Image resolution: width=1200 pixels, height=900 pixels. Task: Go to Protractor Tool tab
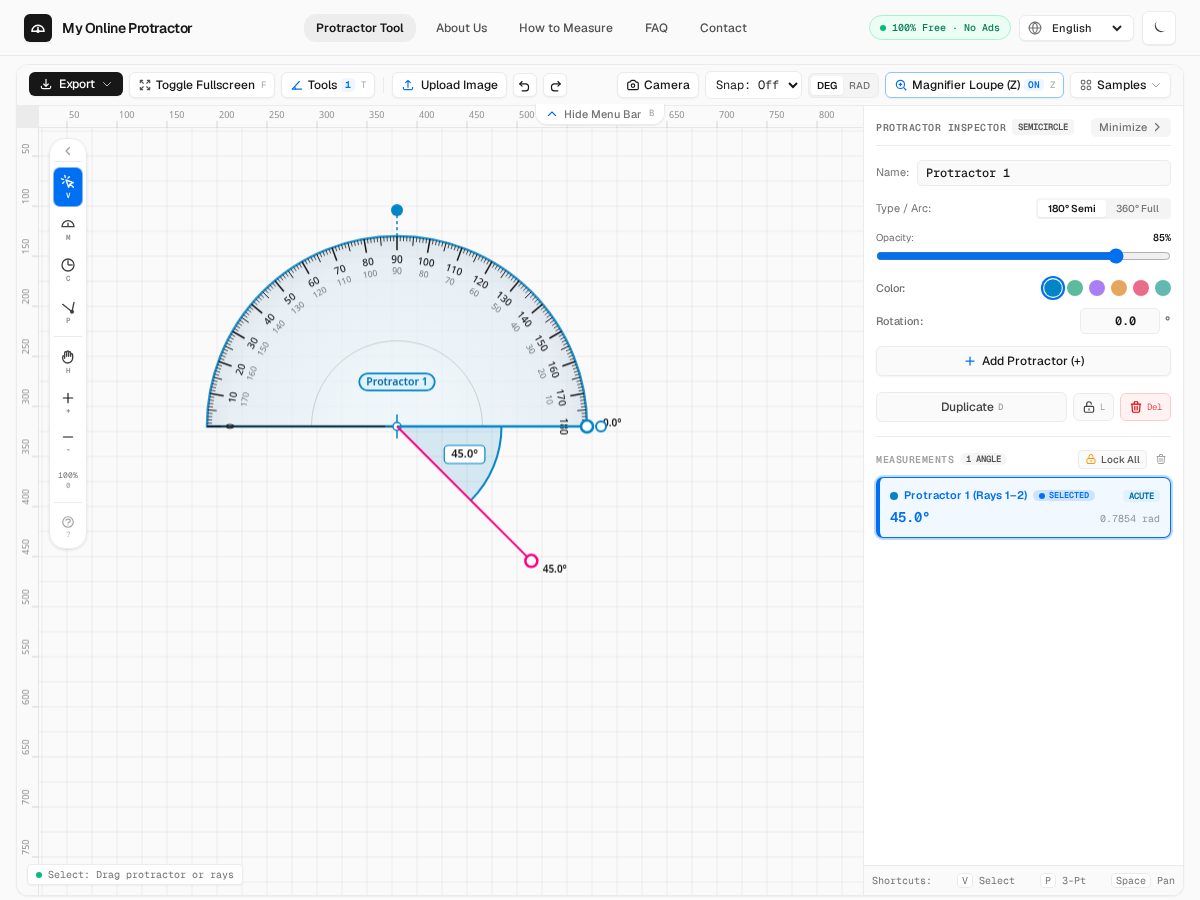(x=360, y=28)
